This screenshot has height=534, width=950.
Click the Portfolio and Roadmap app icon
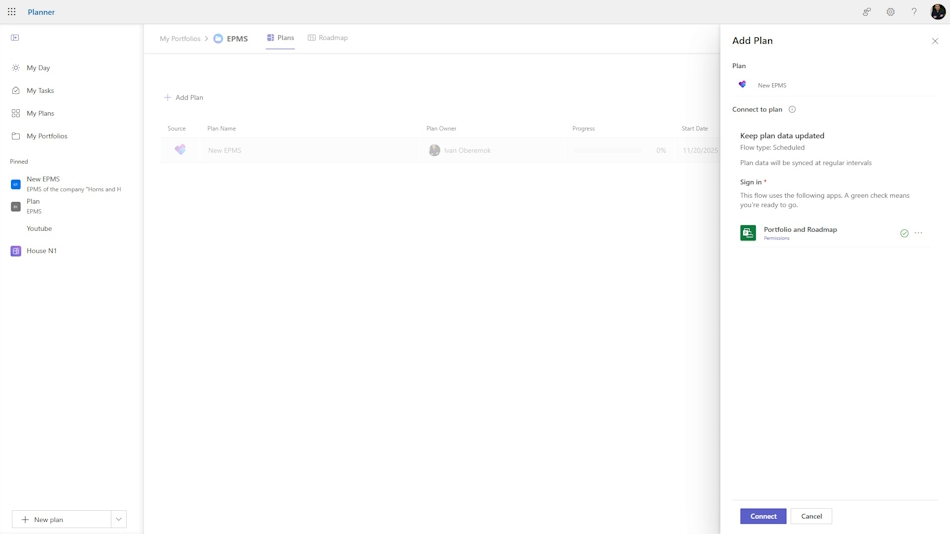pyautogui.click(x=748, y=233)
